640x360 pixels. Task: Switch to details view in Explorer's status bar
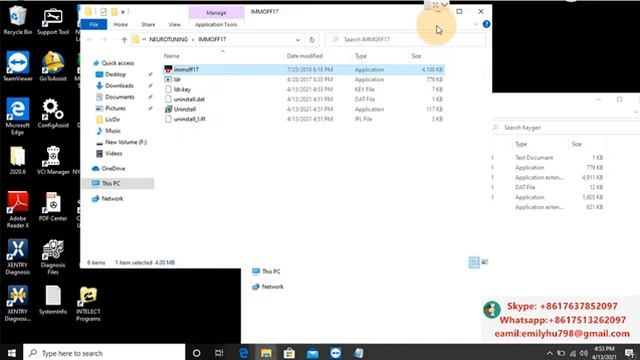[474, 262]
